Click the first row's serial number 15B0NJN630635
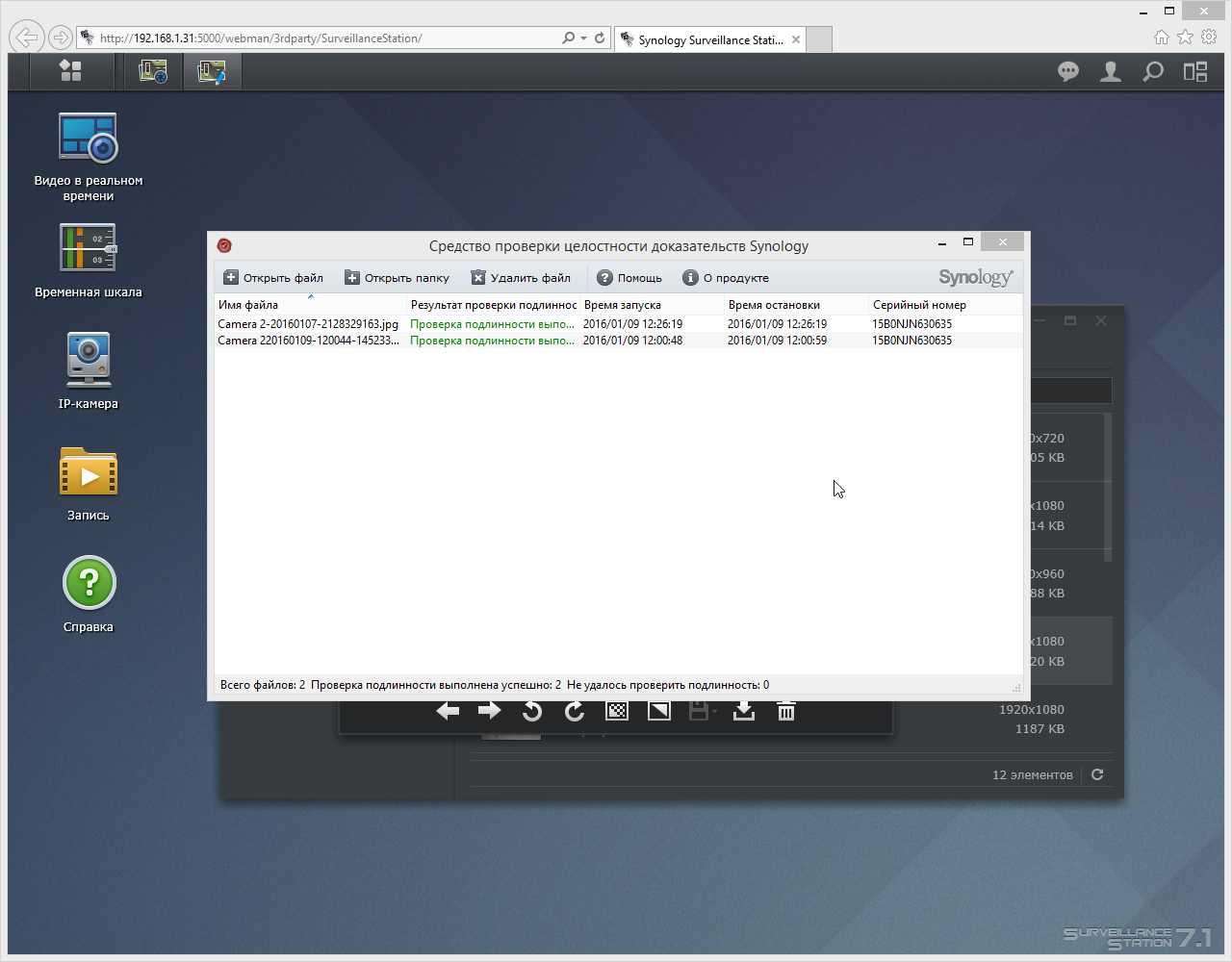This screenshot has height=962, width=1232. [x=911, y=324]
